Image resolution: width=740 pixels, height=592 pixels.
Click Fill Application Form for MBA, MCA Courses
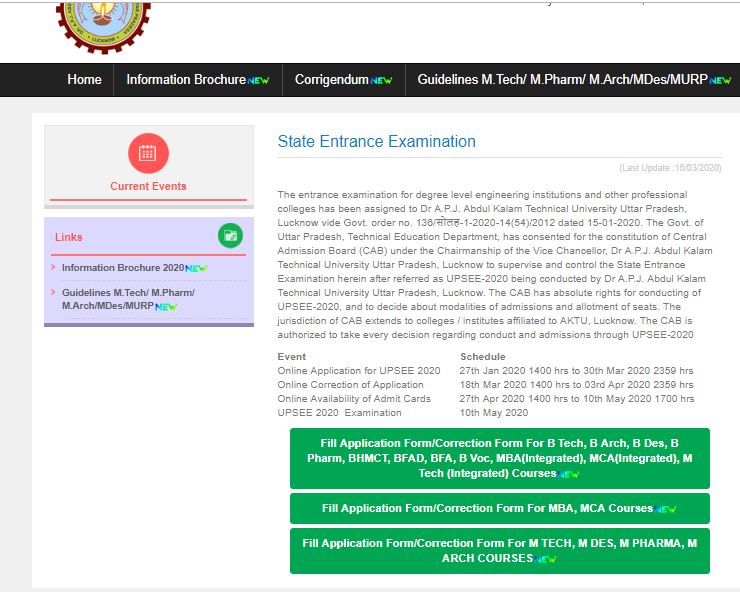click(x=487, y=508)
